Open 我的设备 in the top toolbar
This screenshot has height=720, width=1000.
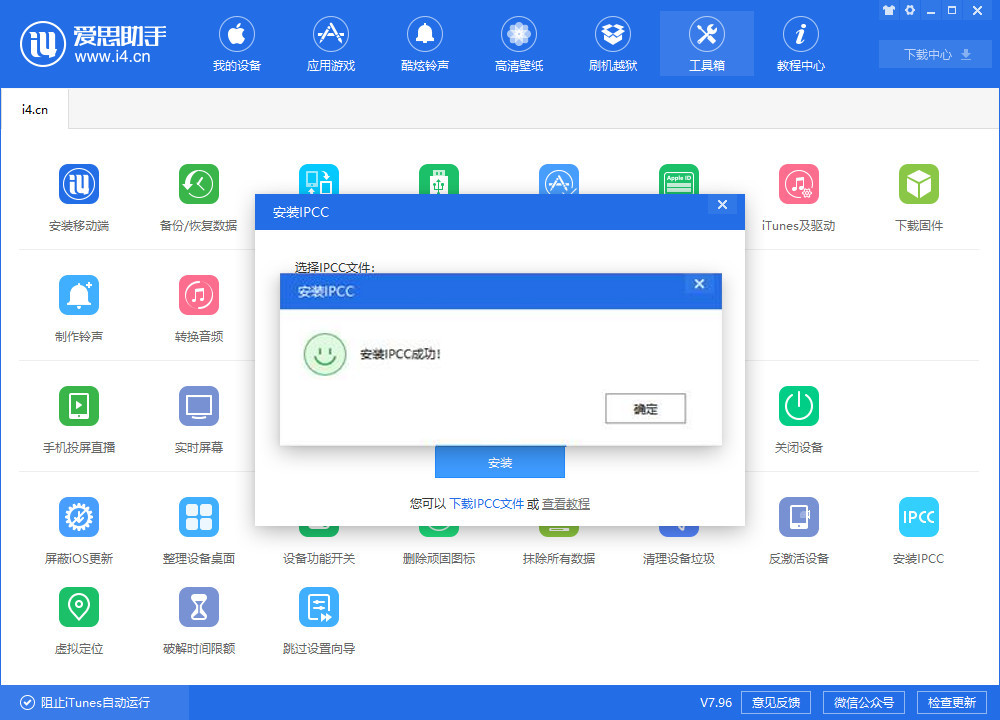[x=236, y=44]
